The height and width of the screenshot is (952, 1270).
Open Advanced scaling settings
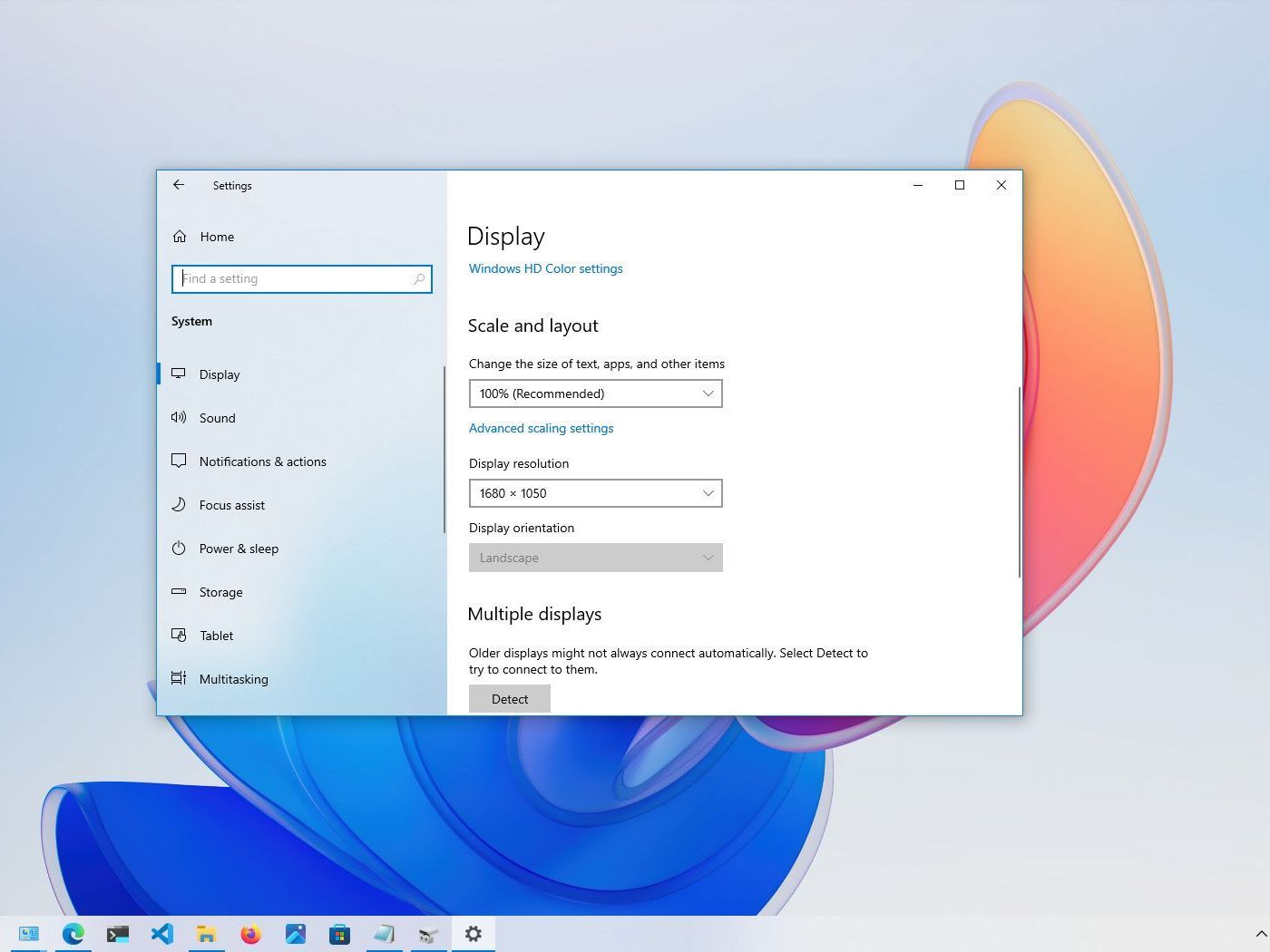[x=541, y=428]
